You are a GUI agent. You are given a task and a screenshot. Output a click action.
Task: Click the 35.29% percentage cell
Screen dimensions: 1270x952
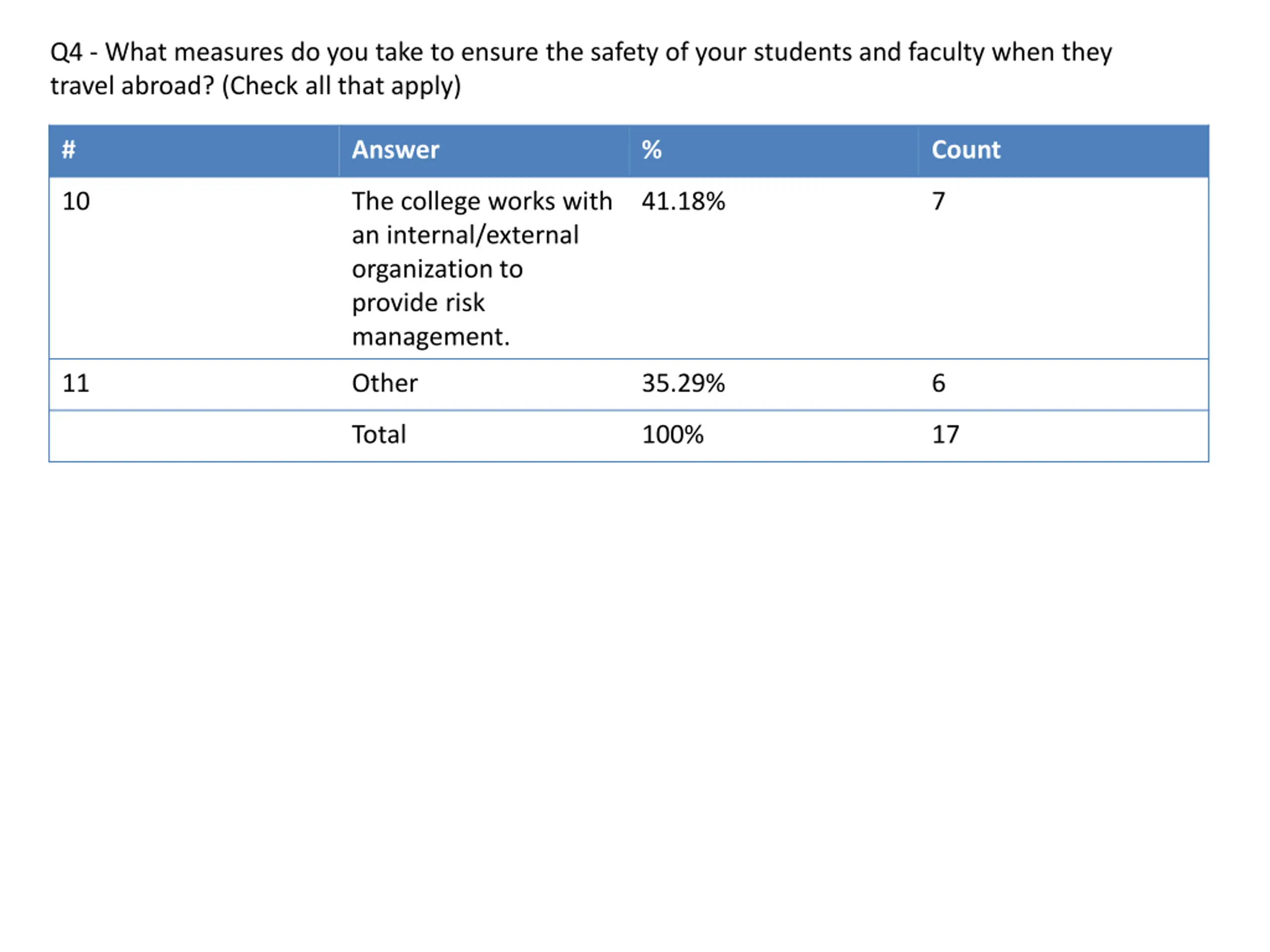(x=774, y=384)
